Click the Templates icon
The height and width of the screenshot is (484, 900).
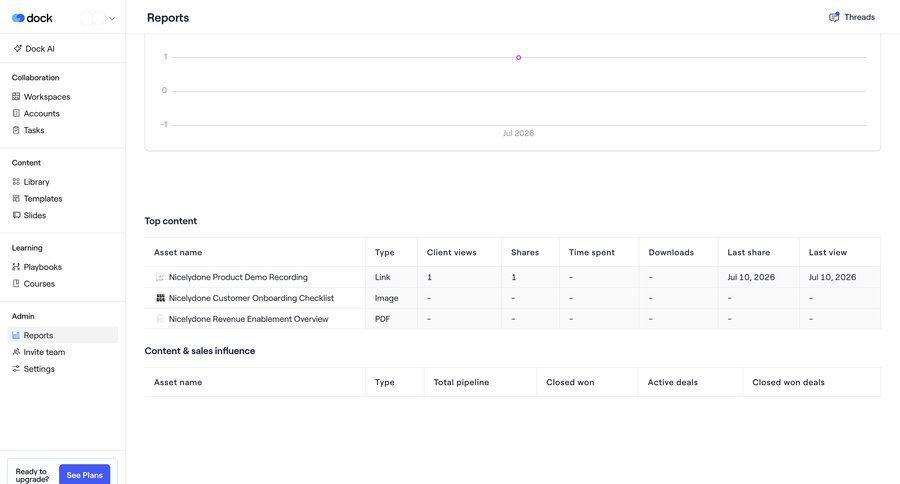(16, 198)
